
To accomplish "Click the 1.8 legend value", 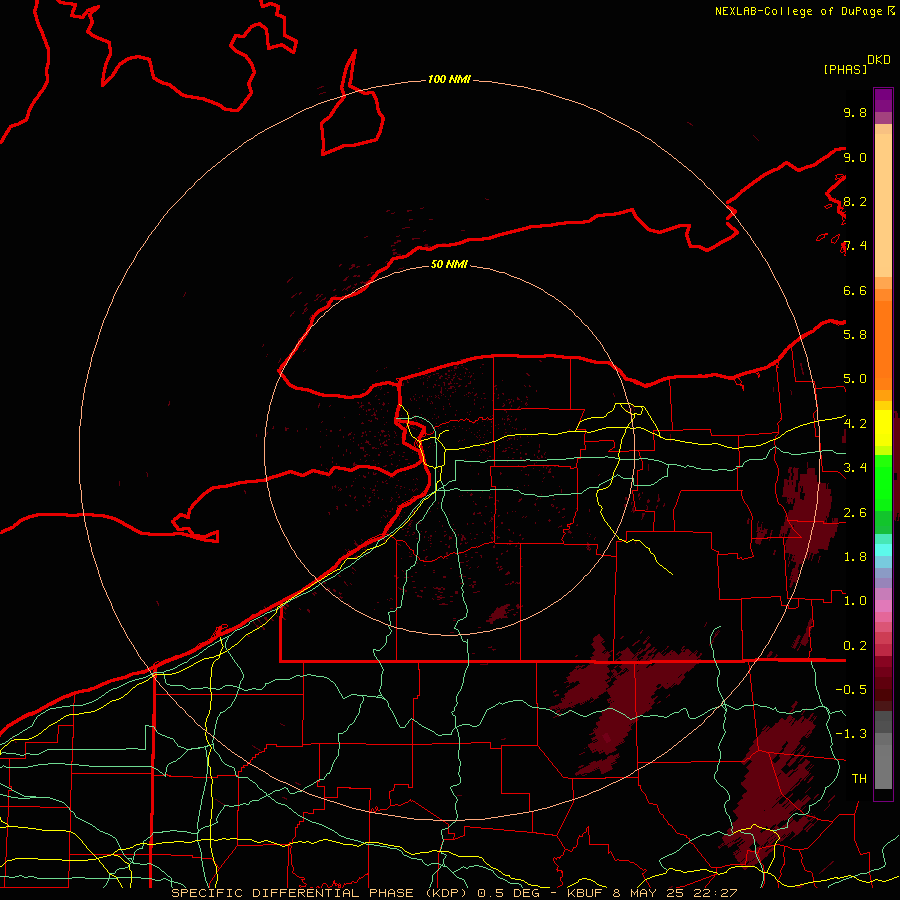I will coord(855,556).
